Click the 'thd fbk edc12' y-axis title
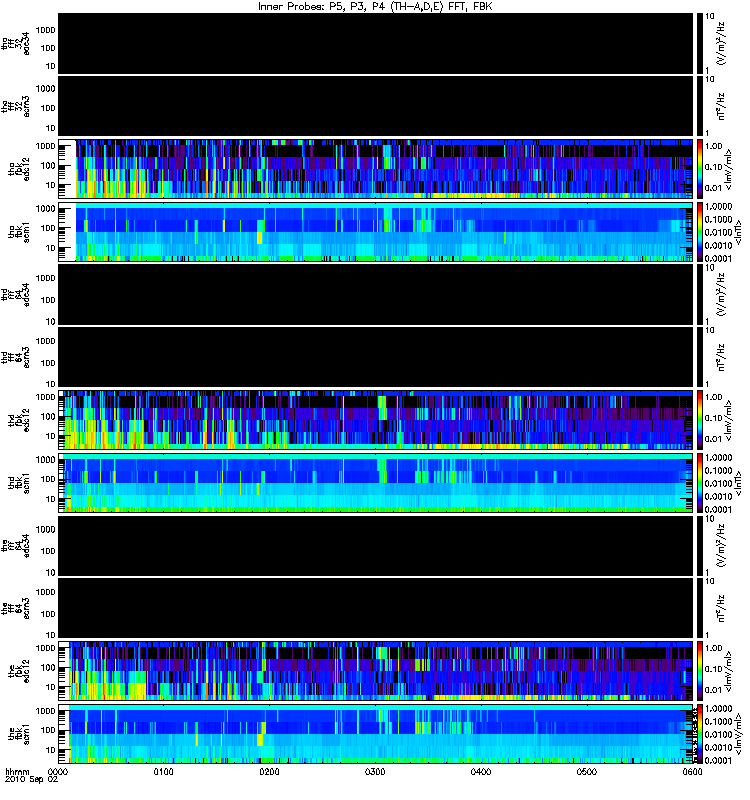This screenshot has height=800, width=750. pos(19,420)
